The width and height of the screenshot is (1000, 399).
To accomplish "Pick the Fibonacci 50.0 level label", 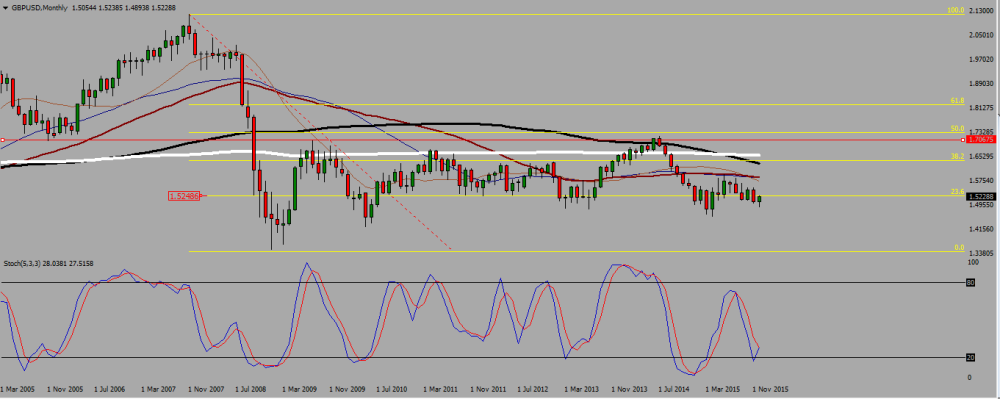I will [957, 129].
